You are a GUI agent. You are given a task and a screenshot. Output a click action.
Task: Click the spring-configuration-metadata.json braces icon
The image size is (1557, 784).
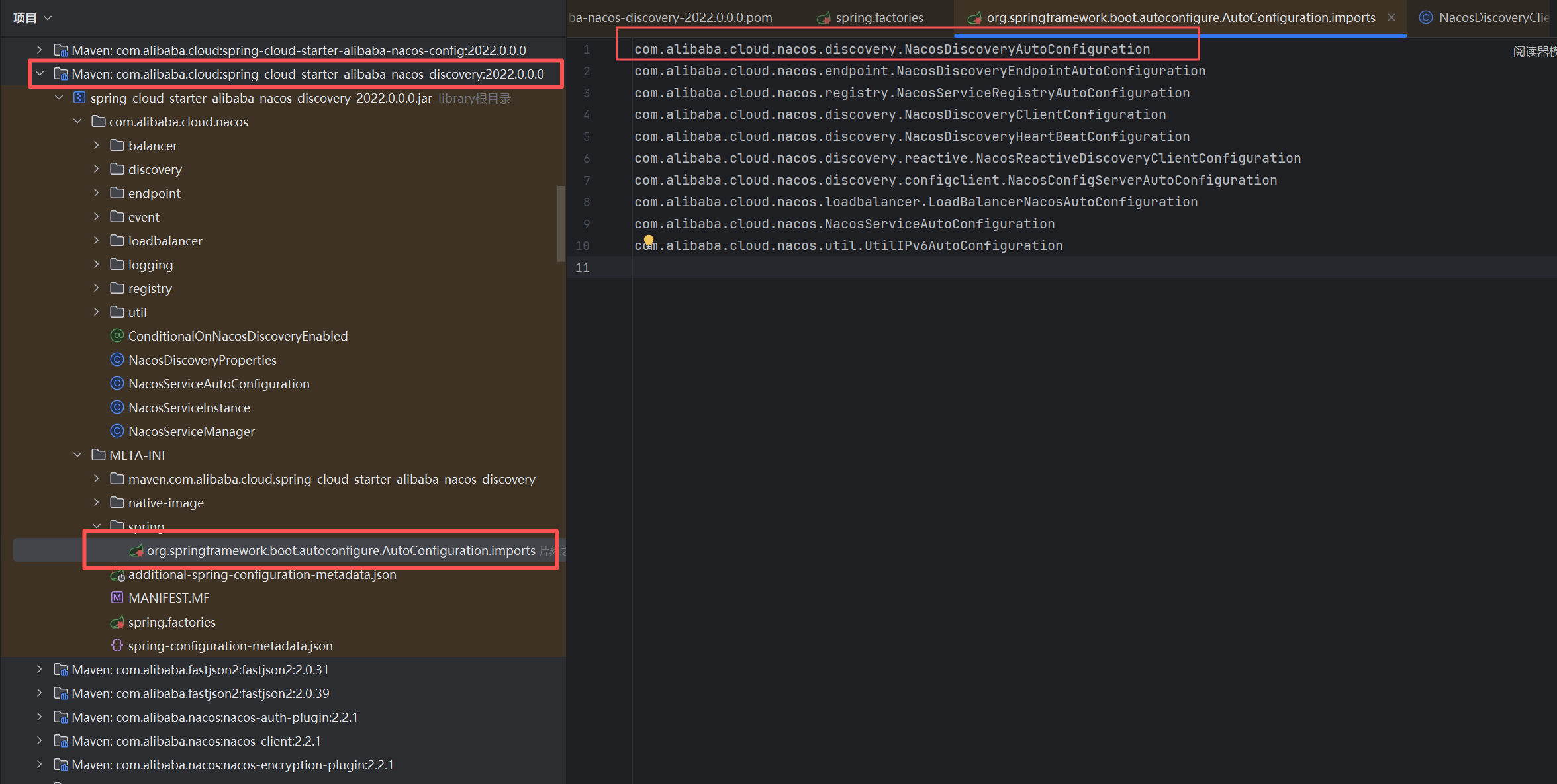[117, 645]
